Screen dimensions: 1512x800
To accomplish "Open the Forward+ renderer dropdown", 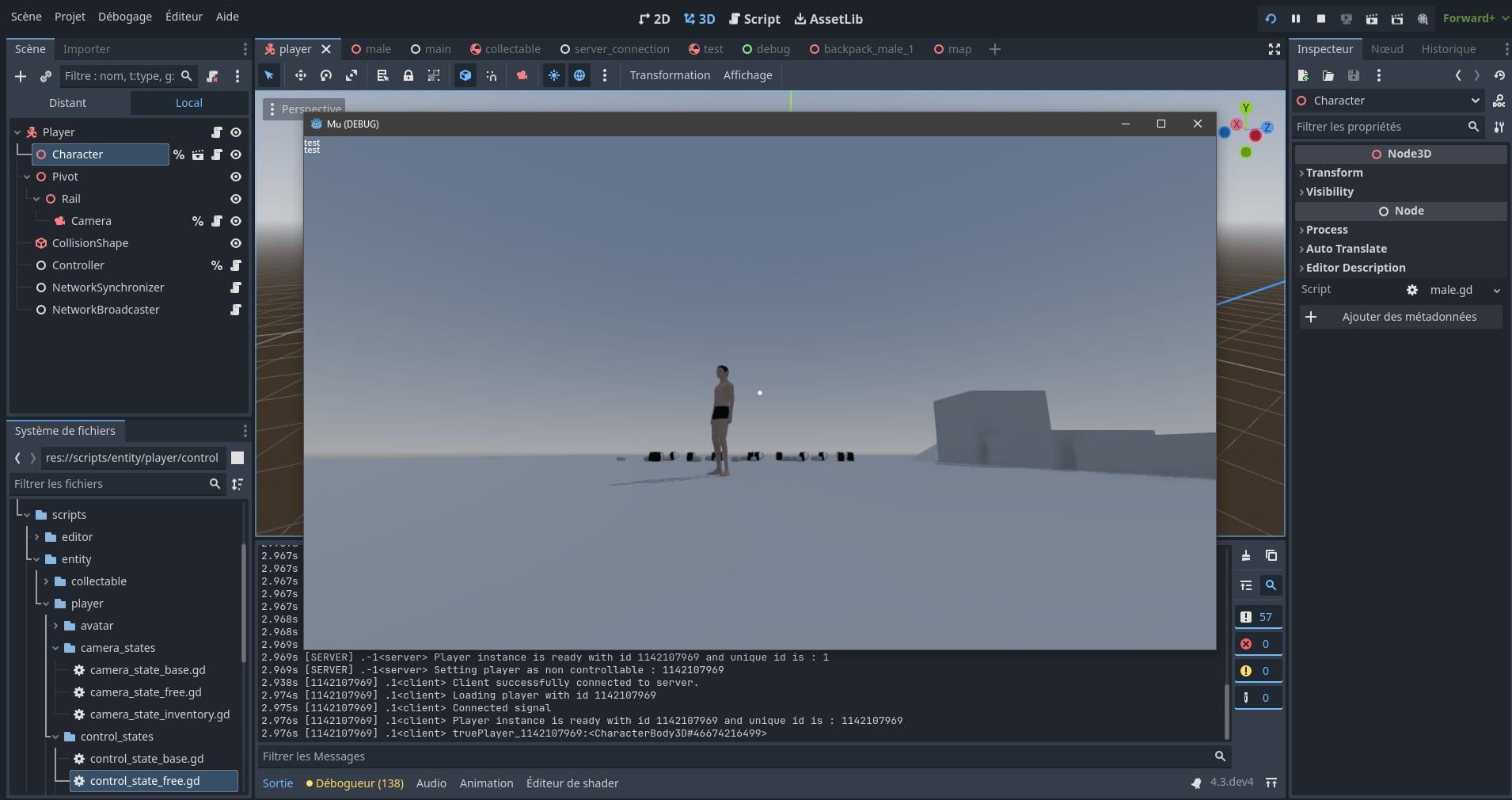I will pyautogui.click(x=1476, y=18).
